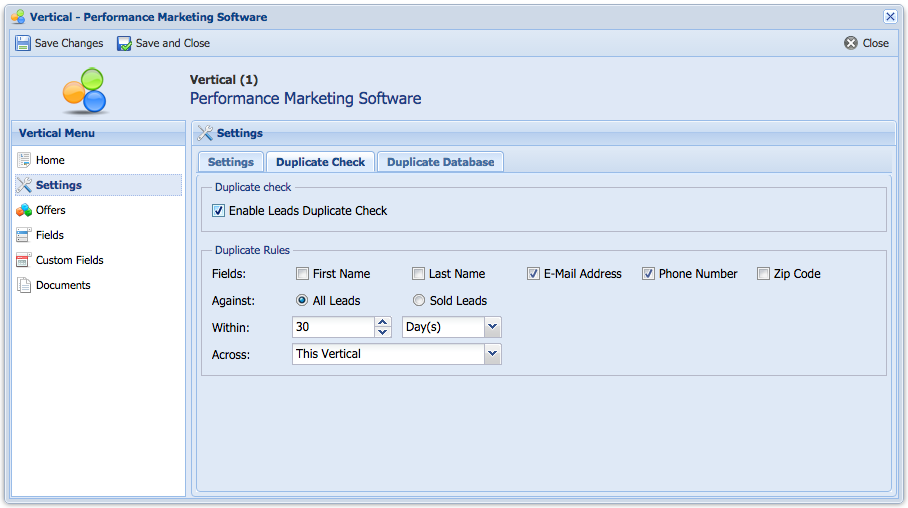Click the Home document icon in Vertical Menu
The width and height of the screenshot is (908, 508).
click(x=24, y=160)
